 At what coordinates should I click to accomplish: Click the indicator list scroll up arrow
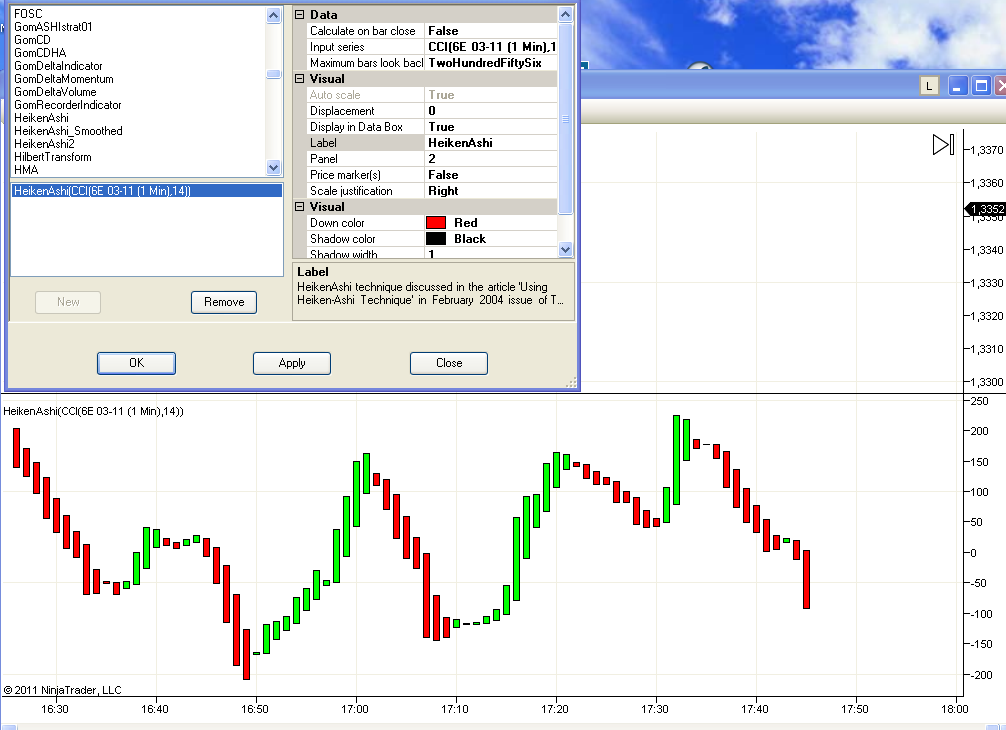pos(273,15)
